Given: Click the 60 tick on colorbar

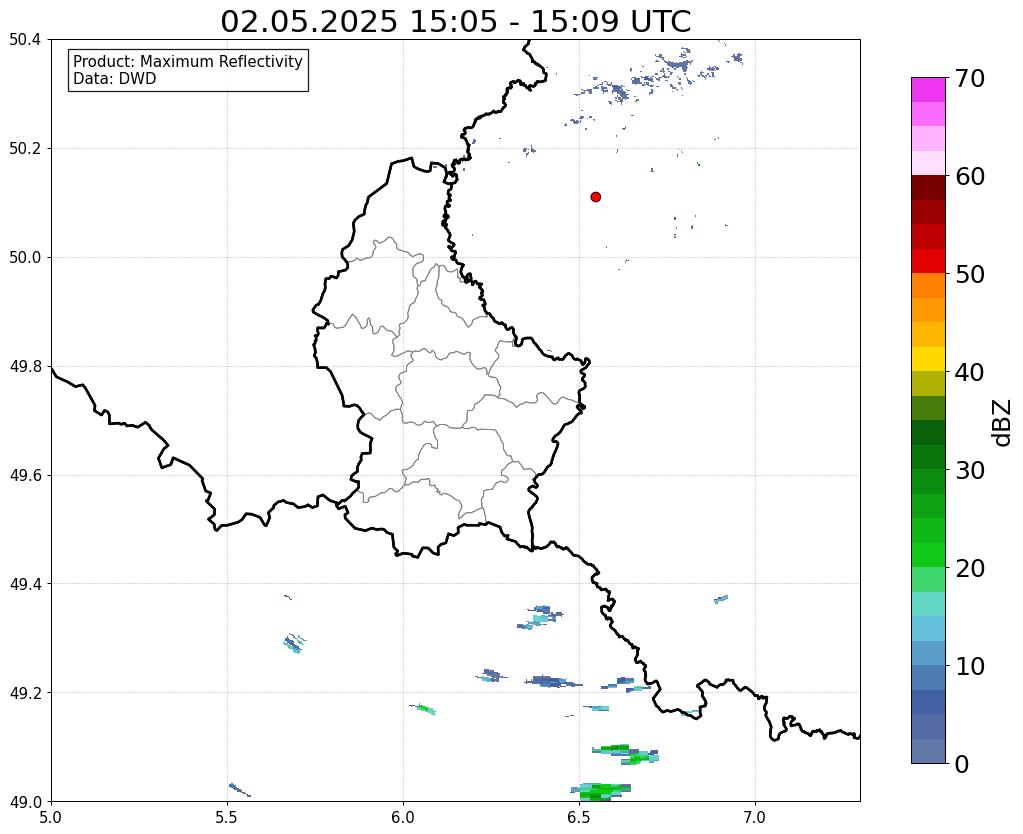Looking at the screenshot, I should [970, 176].
